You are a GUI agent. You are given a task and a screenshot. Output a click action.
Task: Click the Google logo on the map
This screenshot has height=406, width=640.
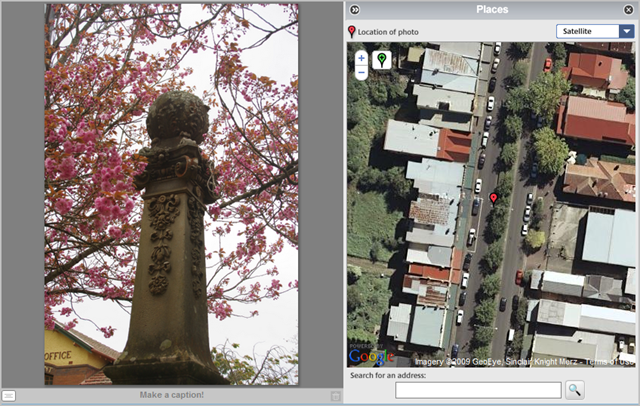[x=371, y=357]
